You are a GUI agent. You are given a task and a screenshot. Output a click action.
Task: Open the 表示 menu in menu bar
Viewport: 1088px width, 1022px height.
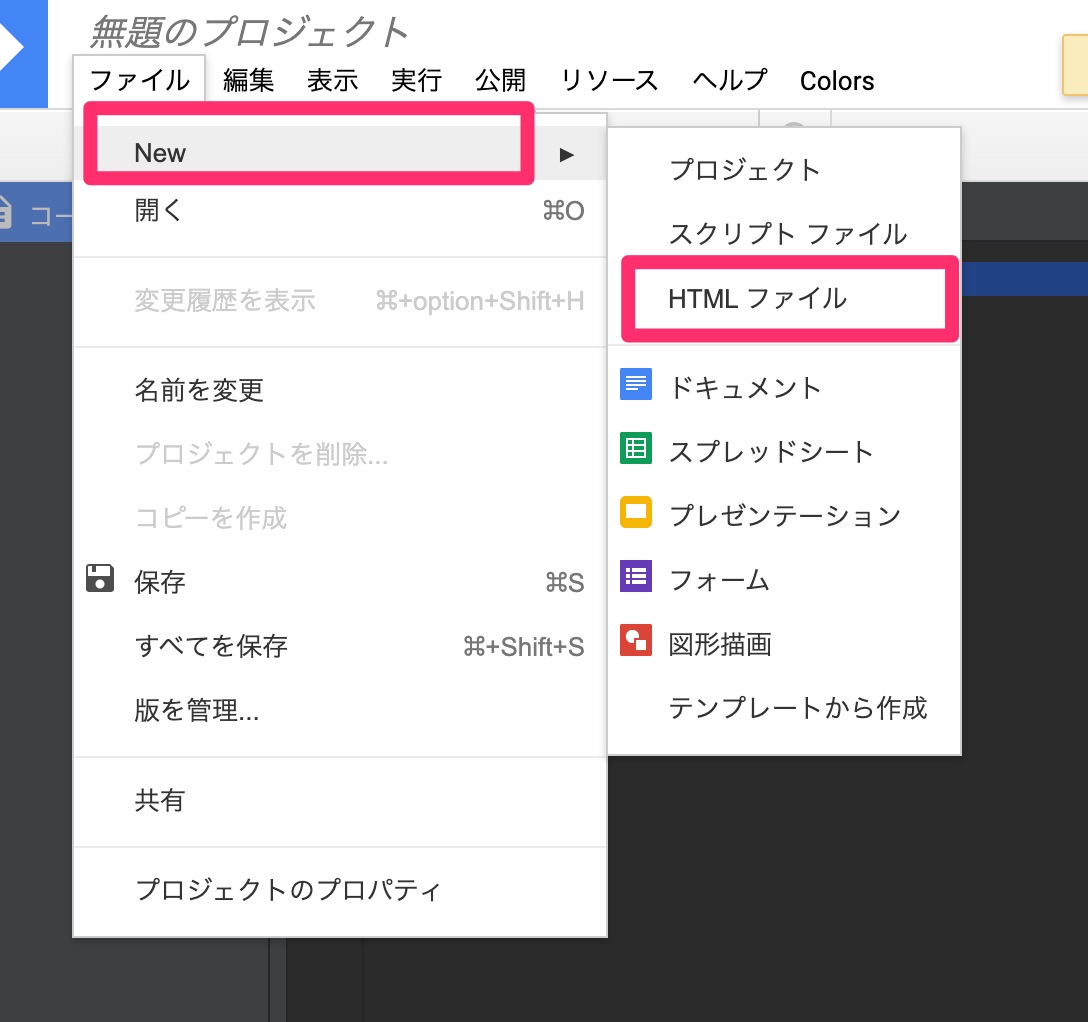point(332,80)
